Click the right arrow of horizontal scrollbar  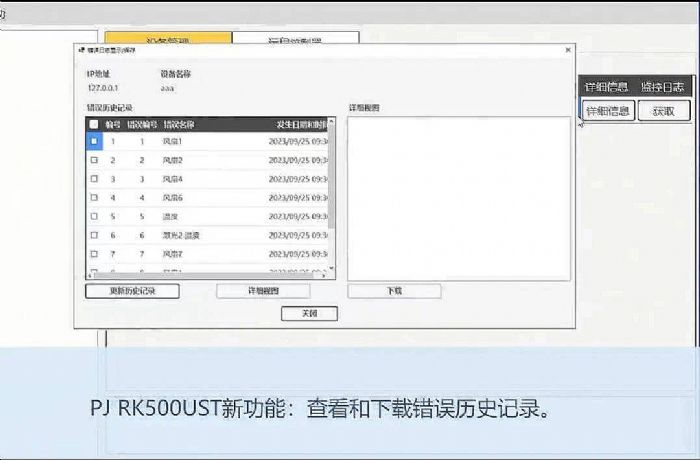coord(323,276)
